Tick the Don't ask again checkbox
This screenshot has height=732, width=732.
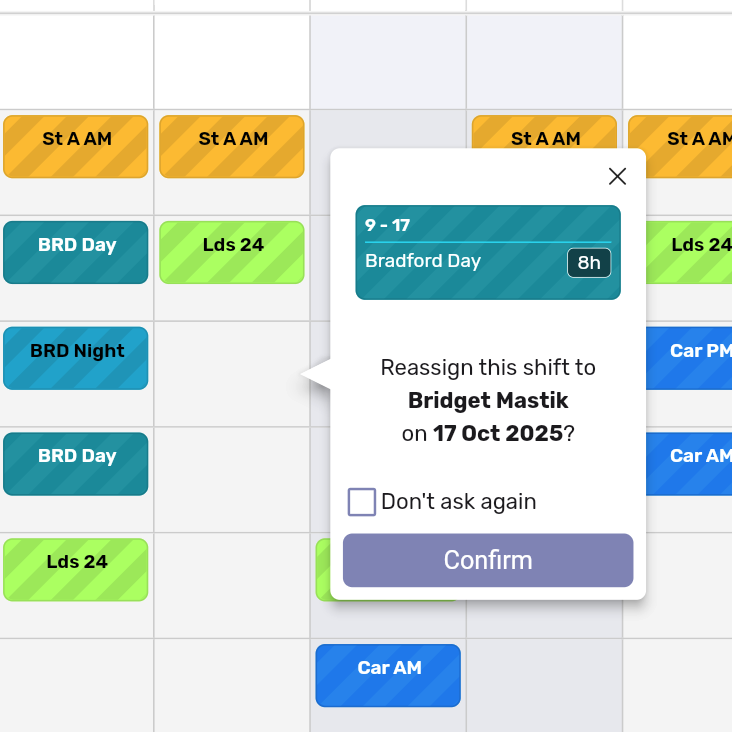tap(362, 502)
